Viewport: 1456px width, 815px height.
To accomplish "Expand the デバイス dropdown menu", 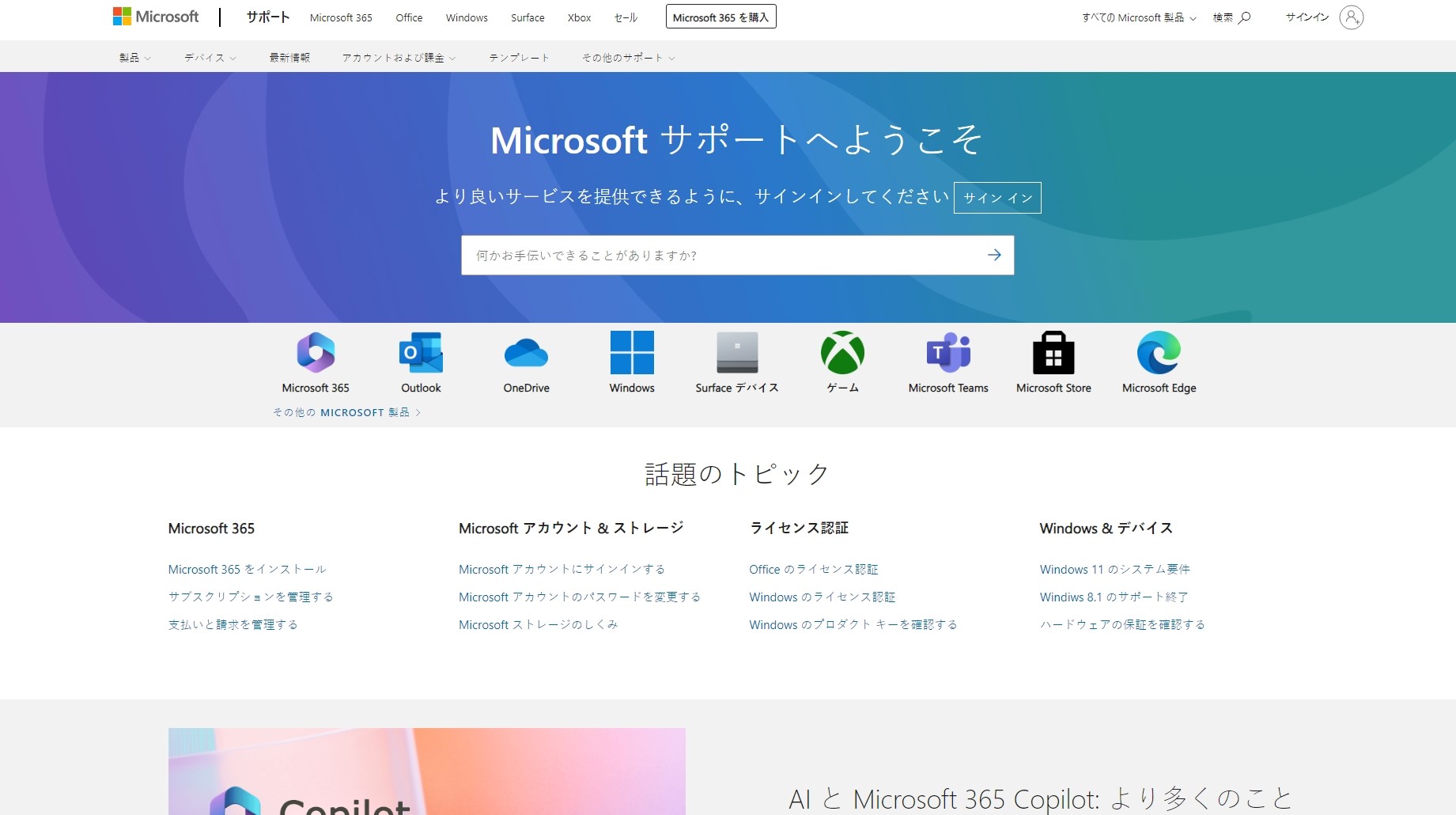I will 210,58.
